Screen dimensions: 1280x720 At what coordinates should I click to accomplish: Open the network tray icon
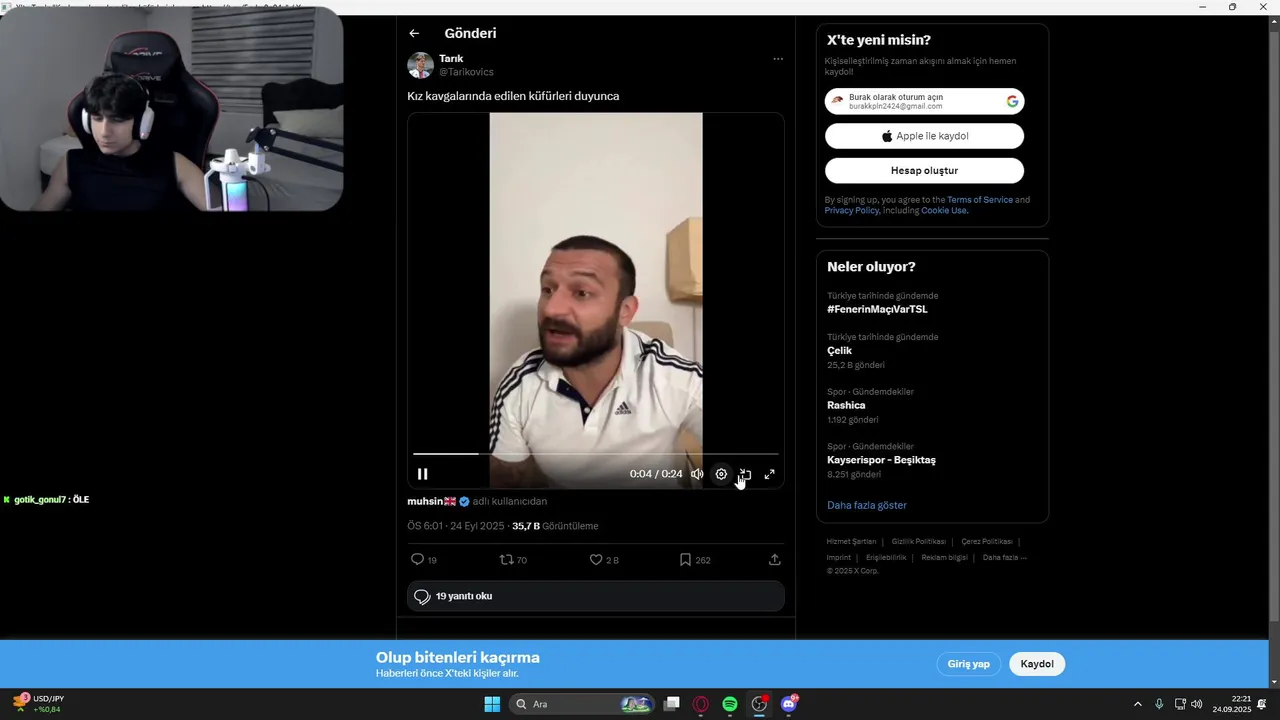(1180, 704)
